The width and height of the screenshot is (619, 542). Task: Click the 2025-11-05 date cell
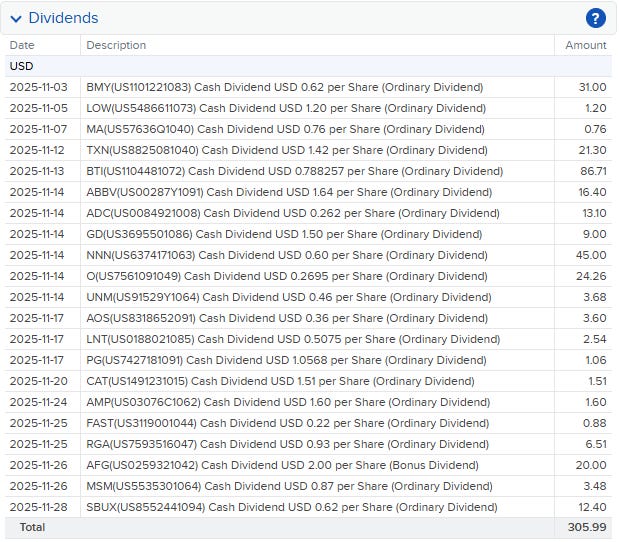(x=39, y=108)
